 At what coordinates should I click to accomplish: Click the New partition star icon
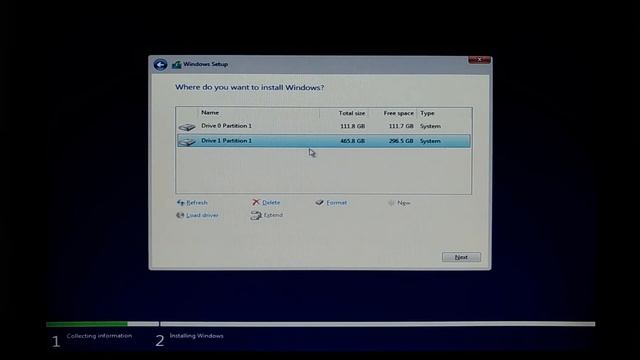coord(391,202)
